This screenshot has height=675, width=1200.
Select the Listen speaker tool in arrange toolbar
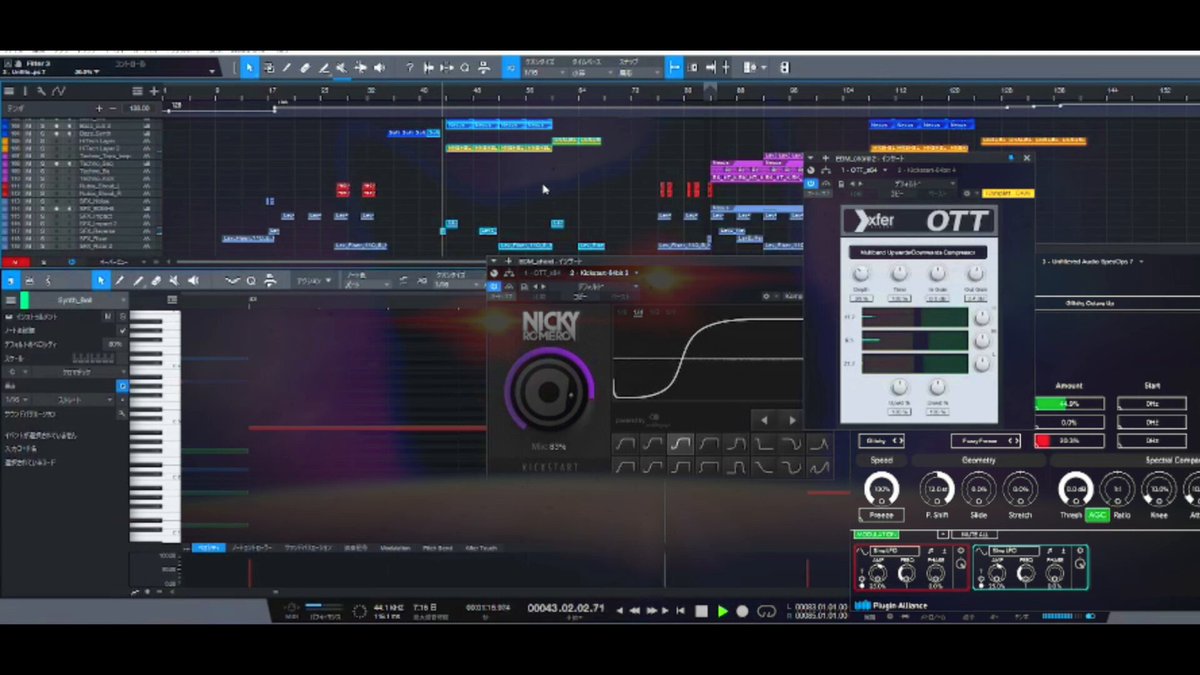[x=379, y=68]
